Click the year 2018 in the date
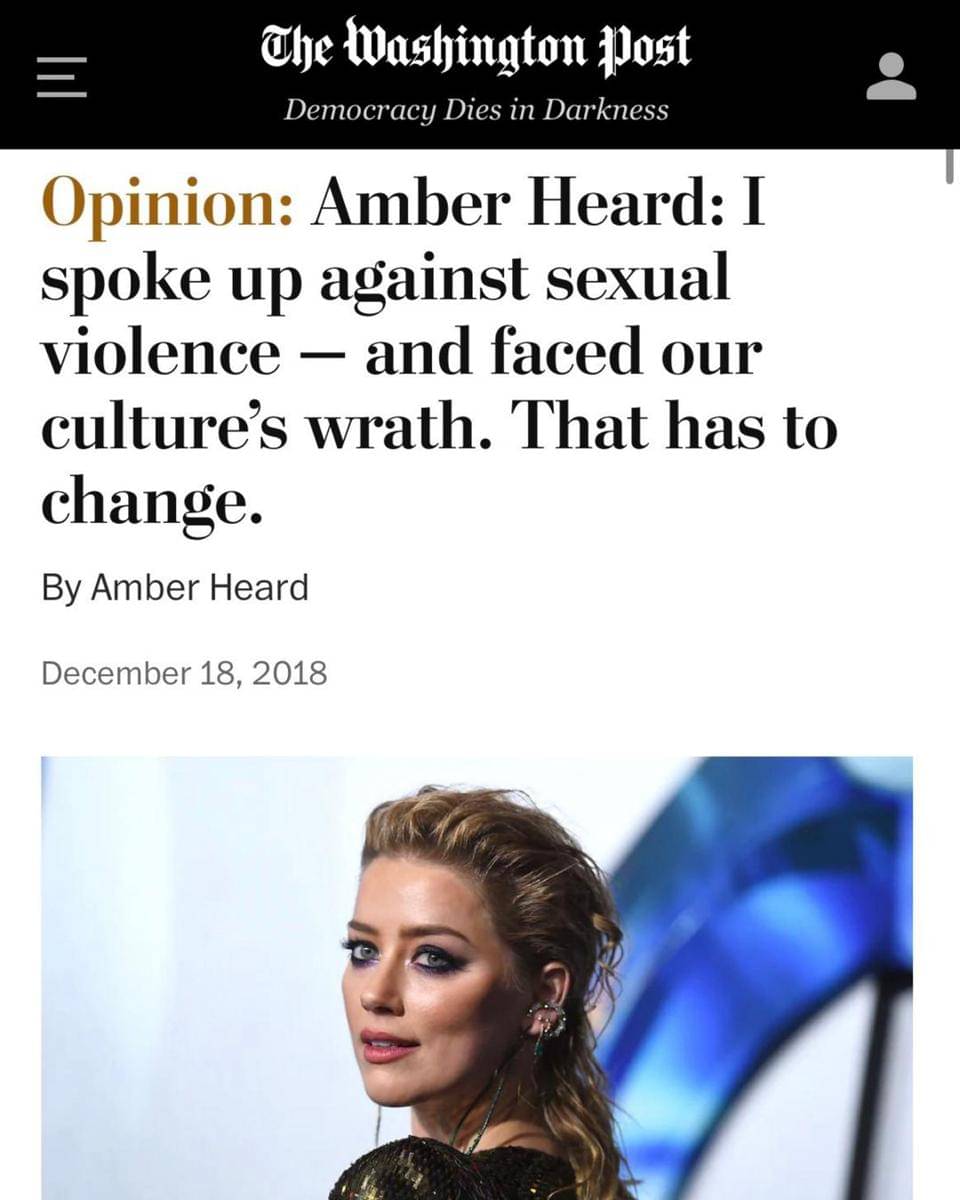960x1200 pixels. pyautogui.click(x=290, y=673)
